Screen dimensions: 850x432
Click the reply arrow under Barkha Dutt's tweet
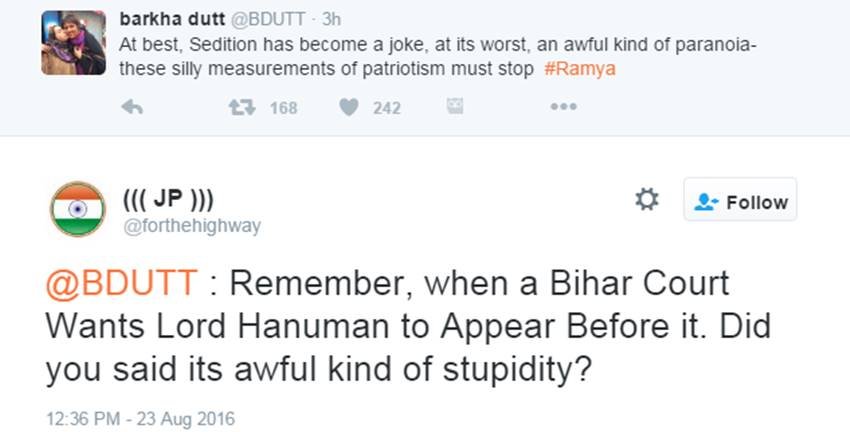[131, 107]
